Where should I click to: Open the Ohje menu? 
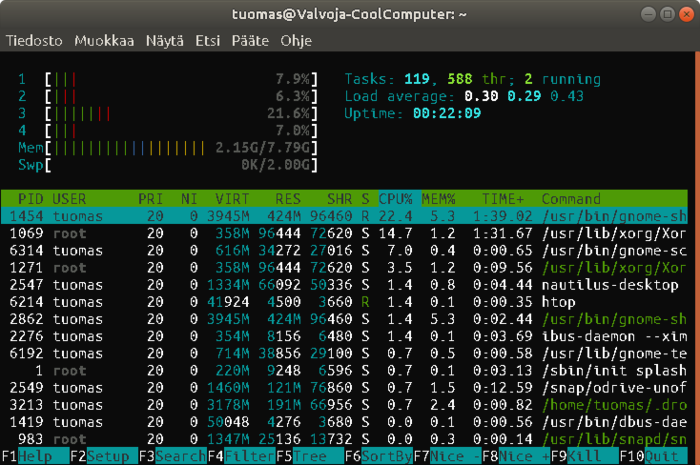296,41
